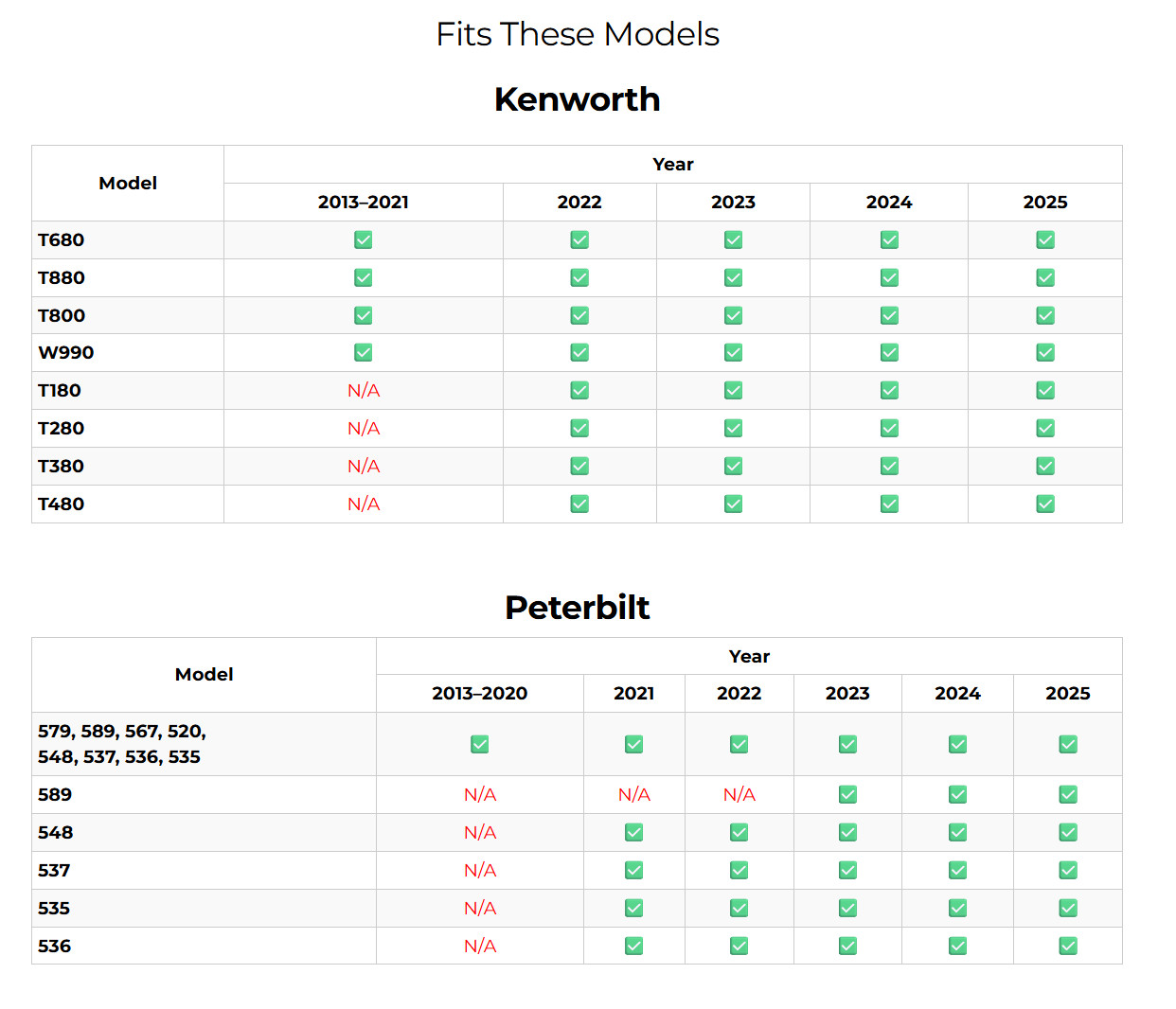Click Peterbilt 536 row 2025 checkmark
This screenshot has width=1176, height=1009.
pyautogui.click(x=1068, y=946)
